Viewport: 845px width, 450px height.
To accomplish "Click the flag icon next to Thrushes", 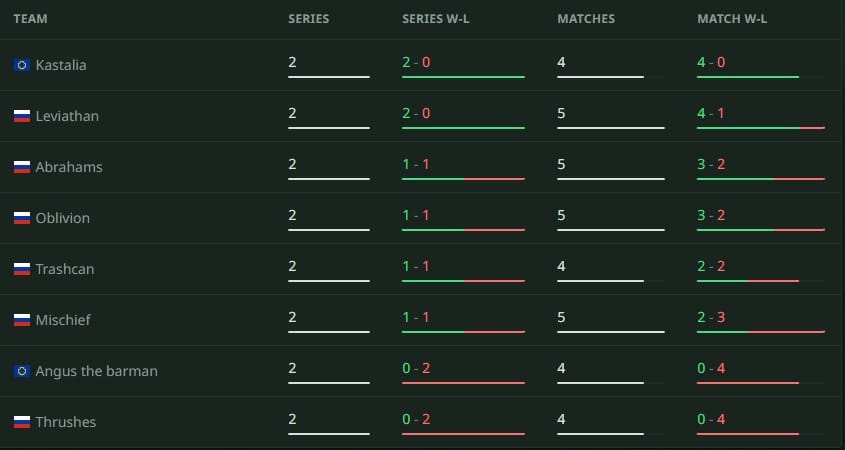I will point(22,422).
